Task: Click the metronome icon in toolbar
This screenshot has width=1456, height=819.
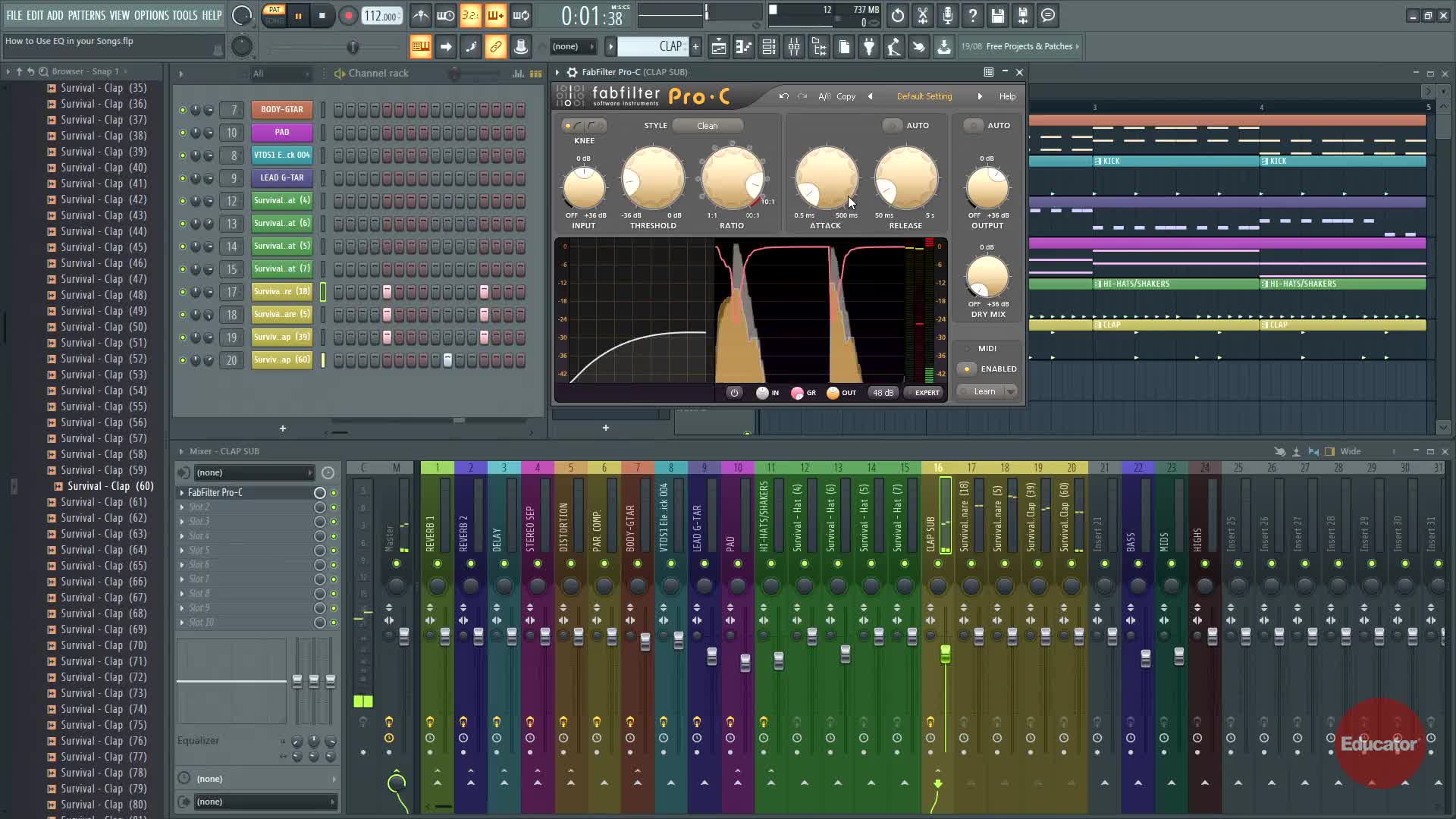Action: pos(421,16)
